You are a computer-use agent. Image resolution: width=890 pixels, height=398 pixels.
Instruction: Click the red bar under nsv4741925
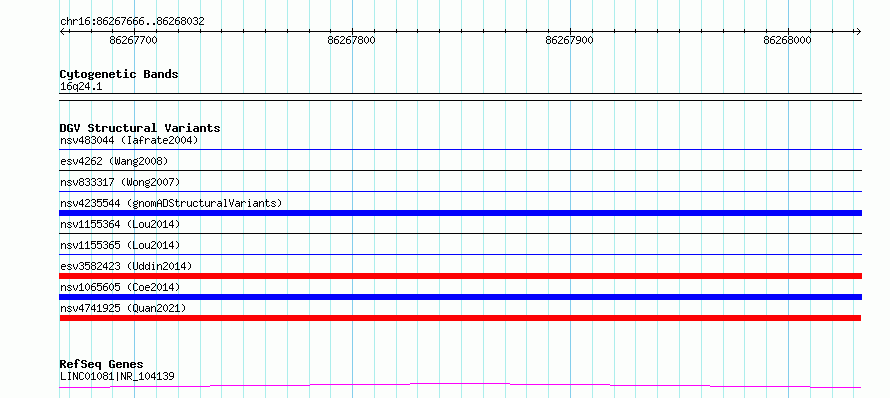(x=460, y=318)
